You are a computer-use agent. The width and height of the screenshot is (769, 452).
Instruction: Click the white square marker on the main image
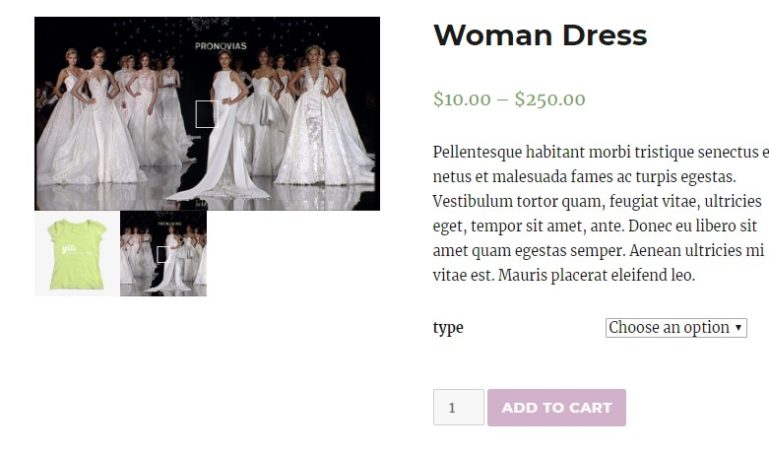point(205,114)
